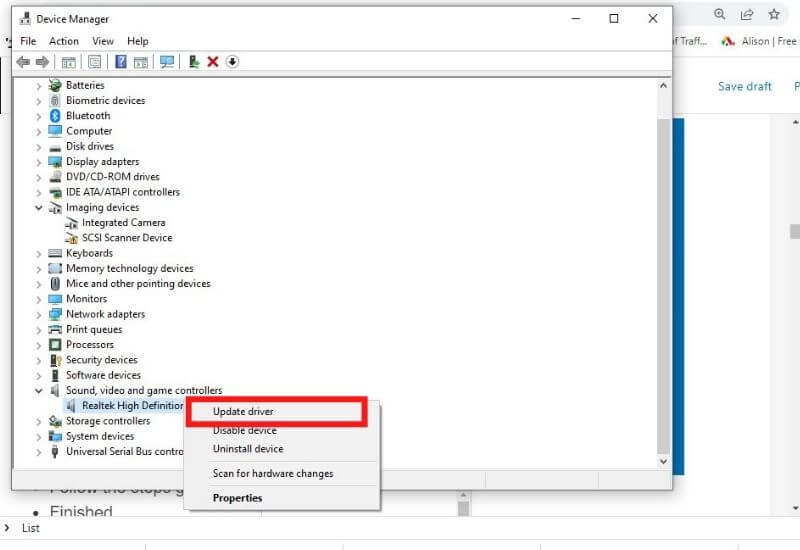Click the Back arrow in toolbar
Viewport: 800px width, 550px height.
(x=23, y=62)
